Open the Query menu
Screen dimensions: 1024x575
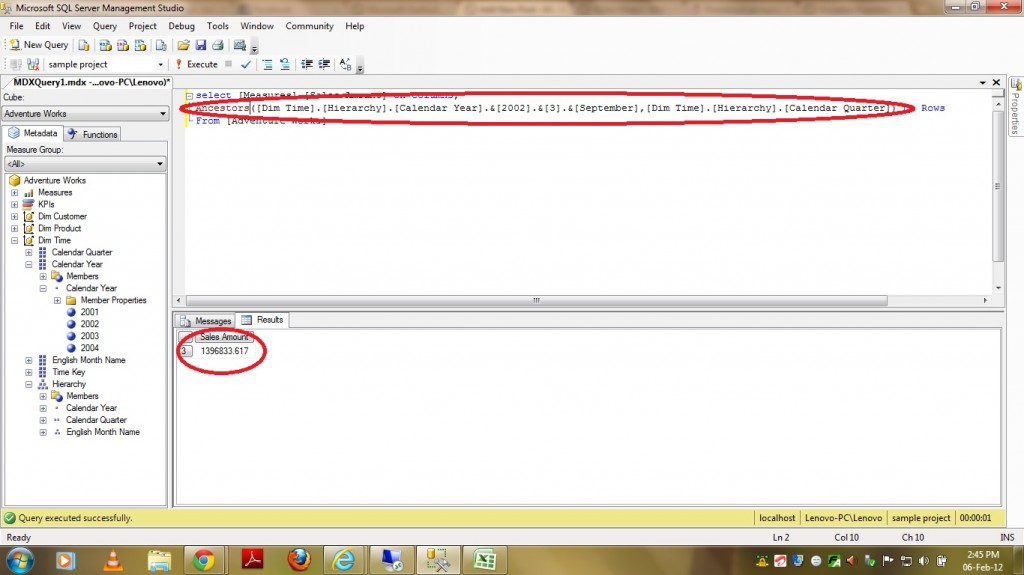click(x=104, y=26)
